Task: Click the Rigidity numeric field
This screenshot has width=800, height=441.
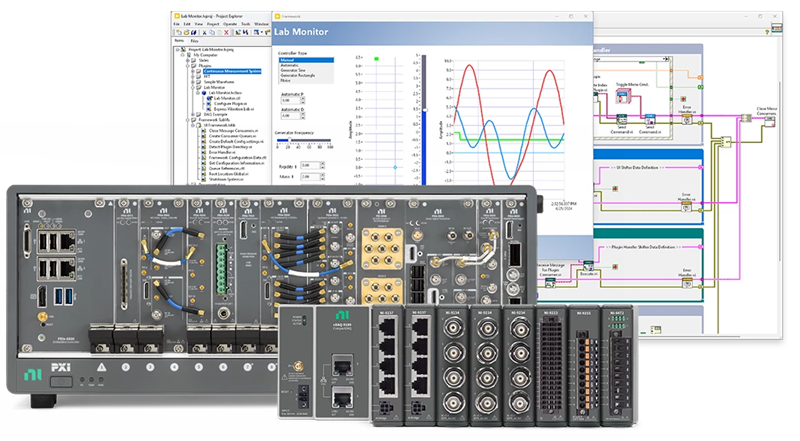Action: pyautogui.click(x=310, y=165)
